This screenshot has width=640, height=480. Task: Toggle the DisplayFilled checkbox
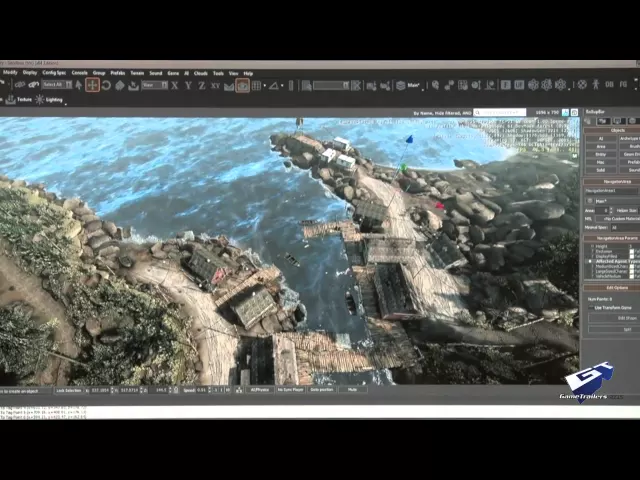(x=632, y=256)
